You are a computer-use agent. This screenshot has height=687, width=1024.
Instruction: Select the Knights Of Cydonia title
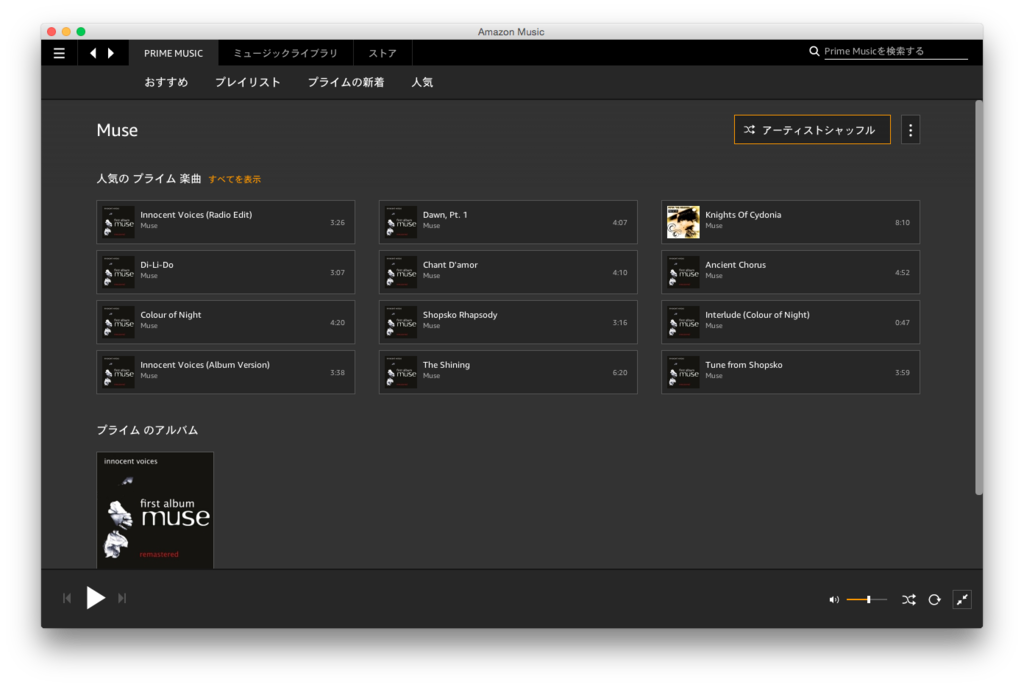click(x=743, y=215)
